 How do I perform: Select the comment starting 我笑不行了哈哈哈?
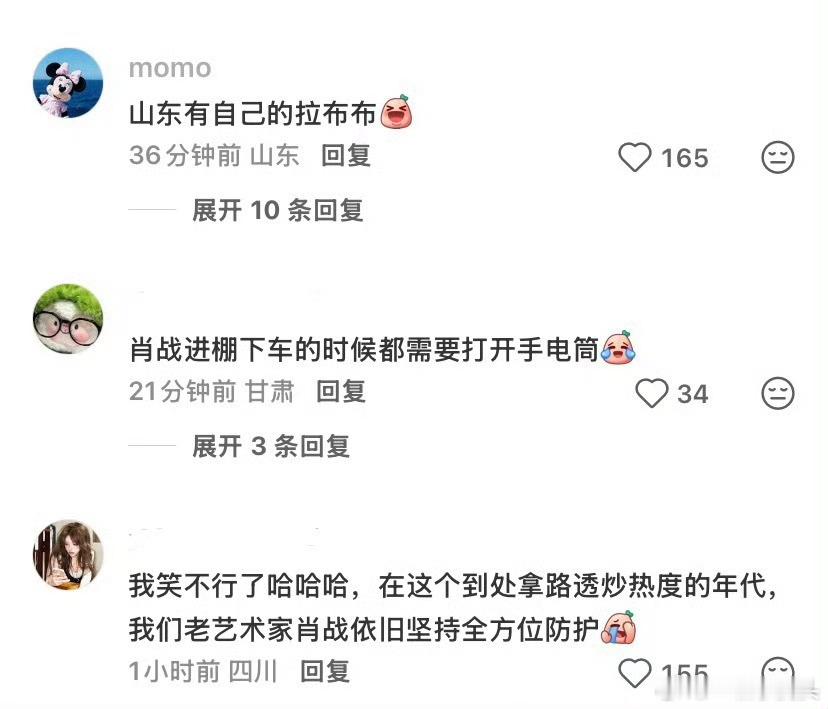pyautogui.click(x=453, y=607)
